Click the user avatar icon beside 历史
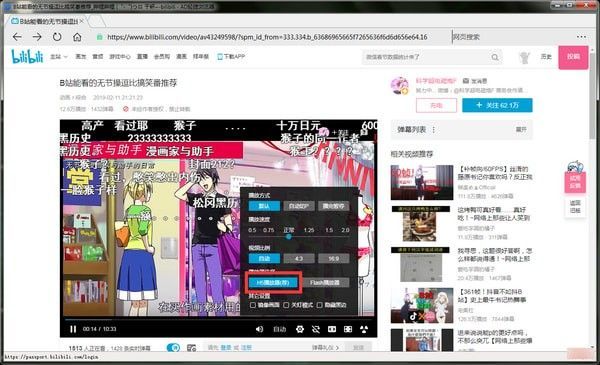 coord(524,57)
